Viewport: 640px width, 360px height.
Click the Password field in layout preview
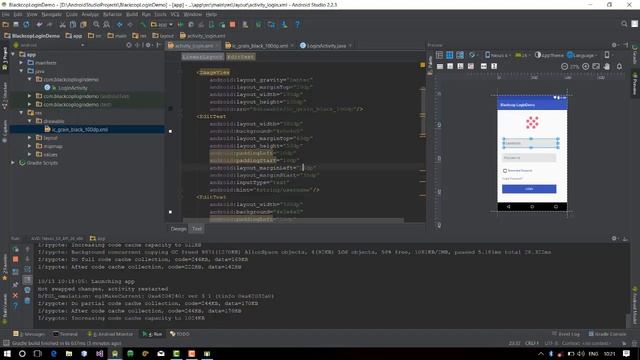point(529,158)
